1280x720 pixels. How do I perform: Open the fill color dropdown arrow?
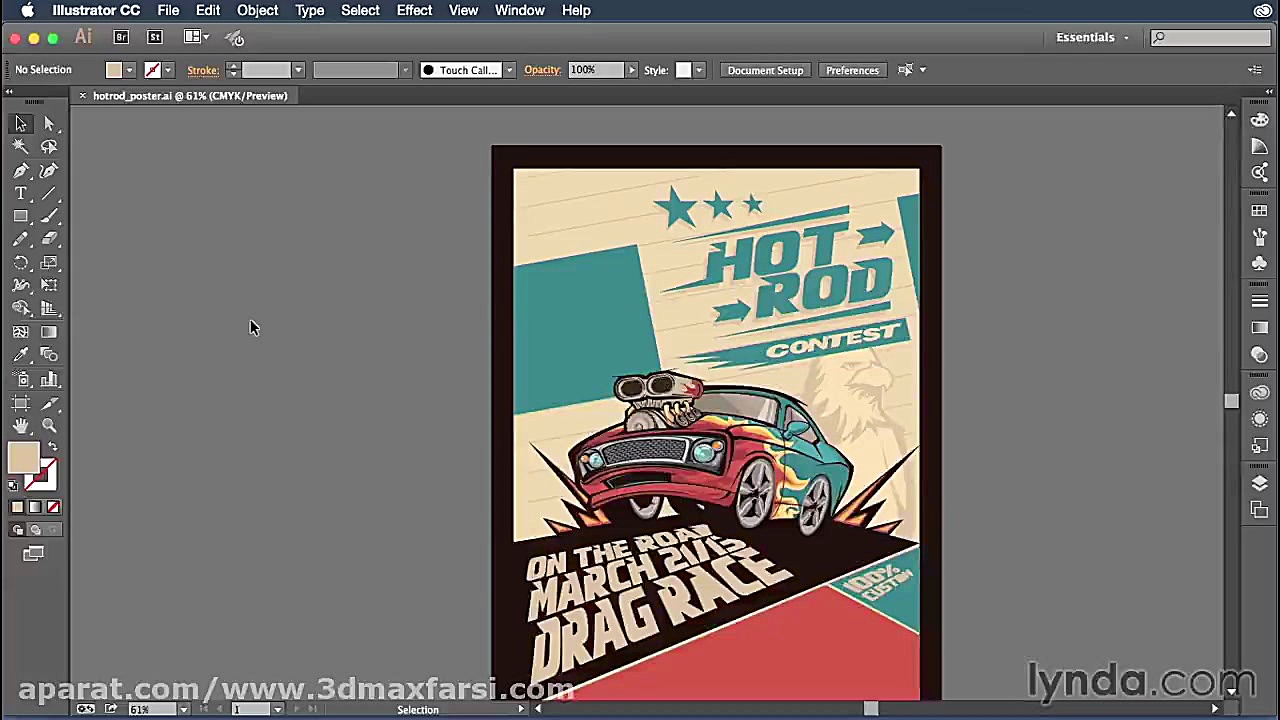click(129, 70)
